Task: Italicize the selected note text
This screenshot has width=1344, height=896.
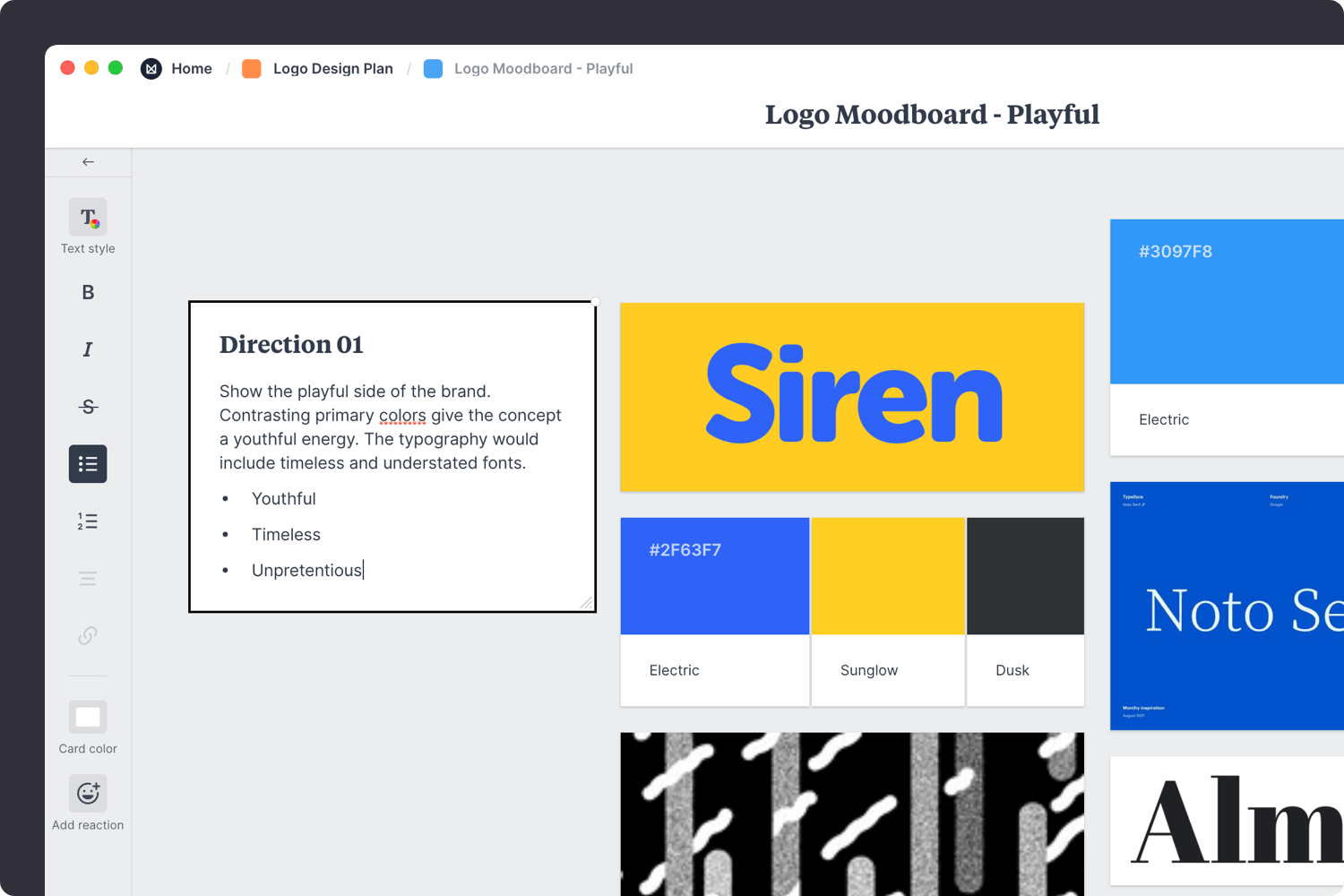Action: 87,349
